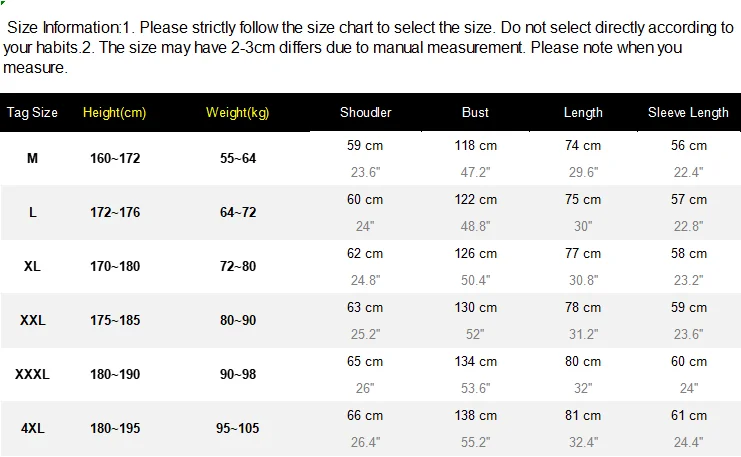This screenshot has height=457, width=741.
Task: Click the 138 cm bust measurement
Action: (x=475, y=416)
